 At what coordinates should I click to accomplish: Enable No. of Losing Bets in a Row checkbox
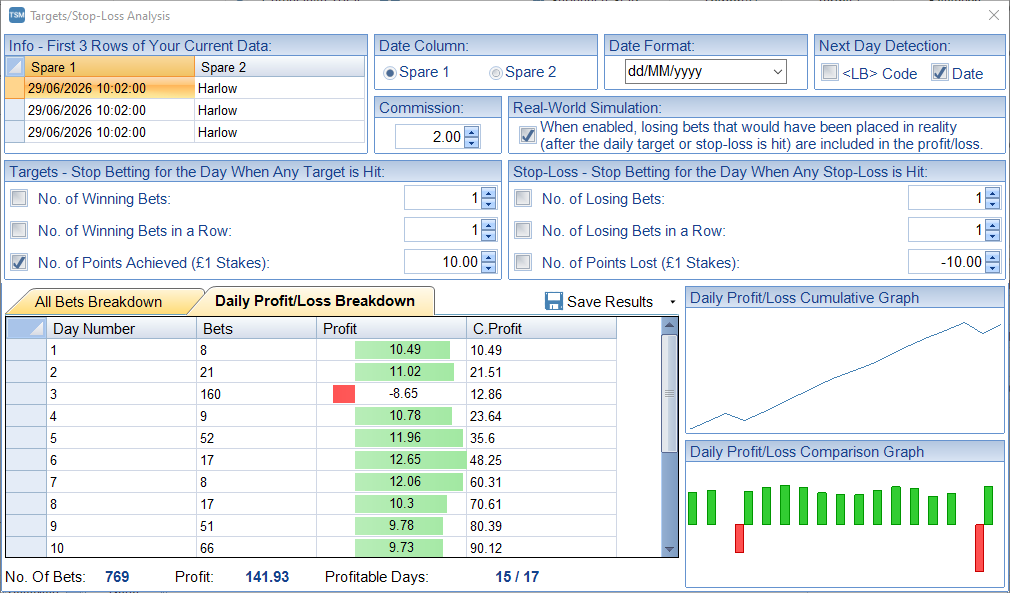click(523, 229)
